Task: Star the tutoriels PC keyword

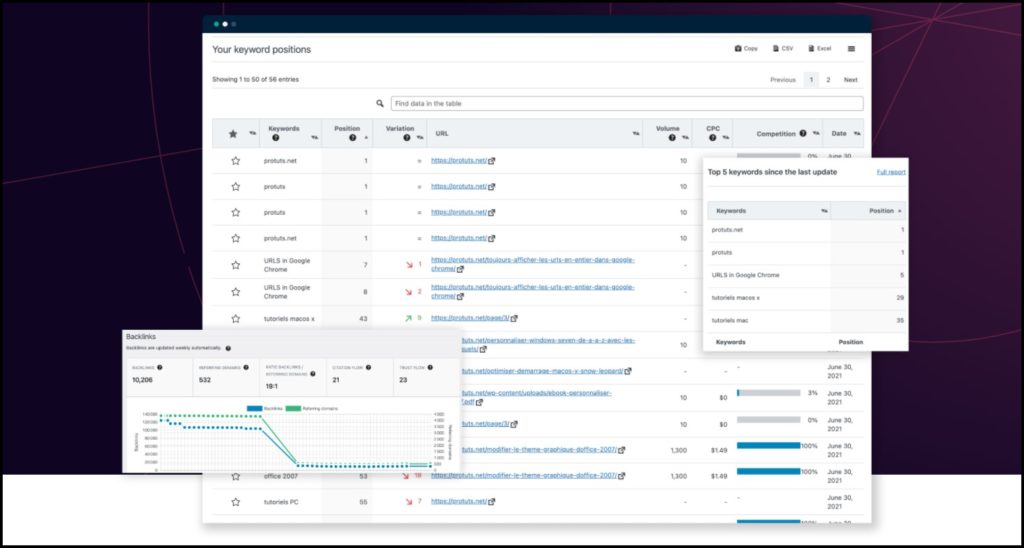Action: click(x=236, y=502)
